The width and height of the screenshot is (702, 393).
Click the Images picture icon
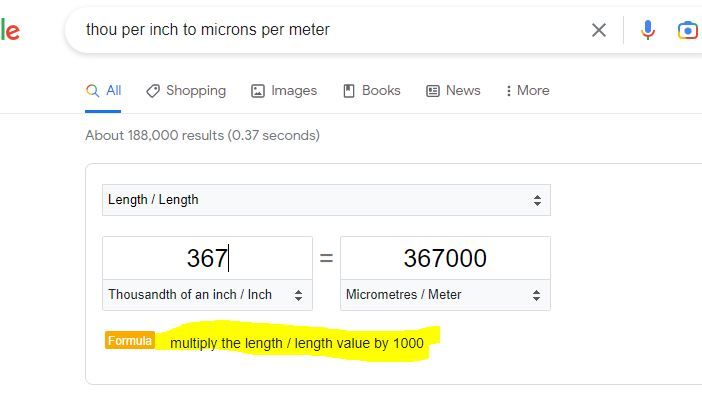point(257,91)
